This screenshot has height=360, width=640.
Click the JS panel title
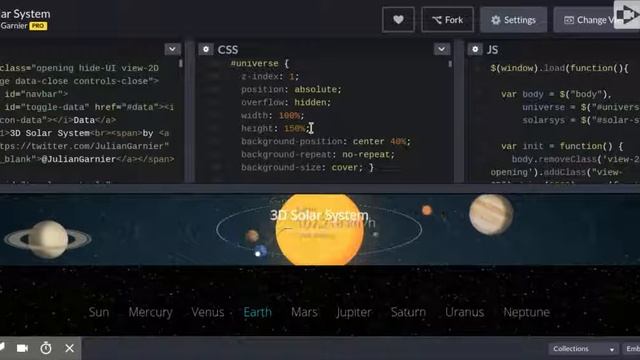[x=492, y=50]
